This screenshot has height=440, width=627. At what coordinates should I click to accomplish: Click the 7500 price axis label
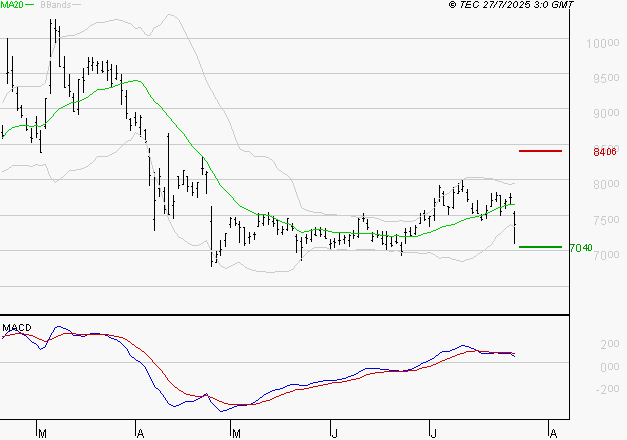click(601, 220)
